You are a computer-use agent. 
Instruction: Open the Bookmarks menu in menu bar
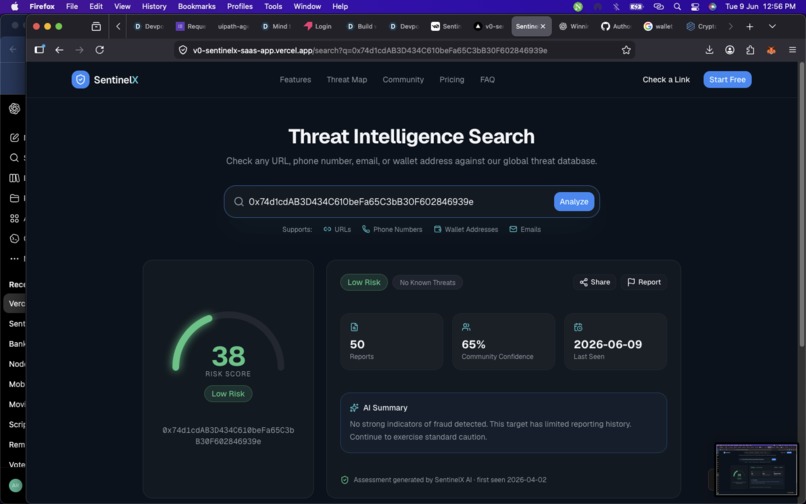[196, 7]
